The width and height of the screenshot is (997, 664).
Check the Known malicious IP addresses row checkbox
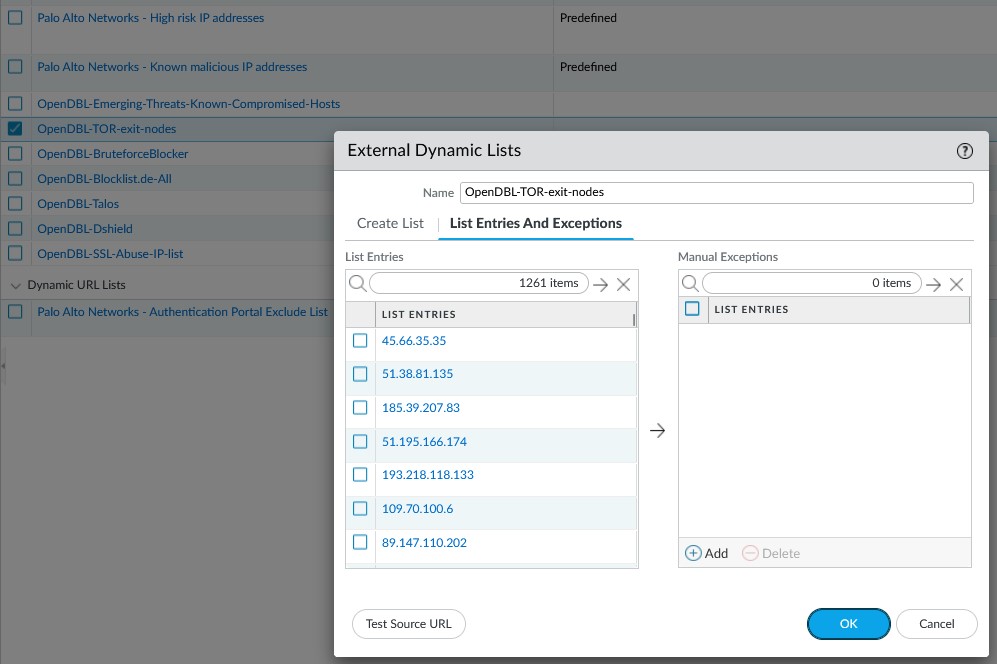15,67
